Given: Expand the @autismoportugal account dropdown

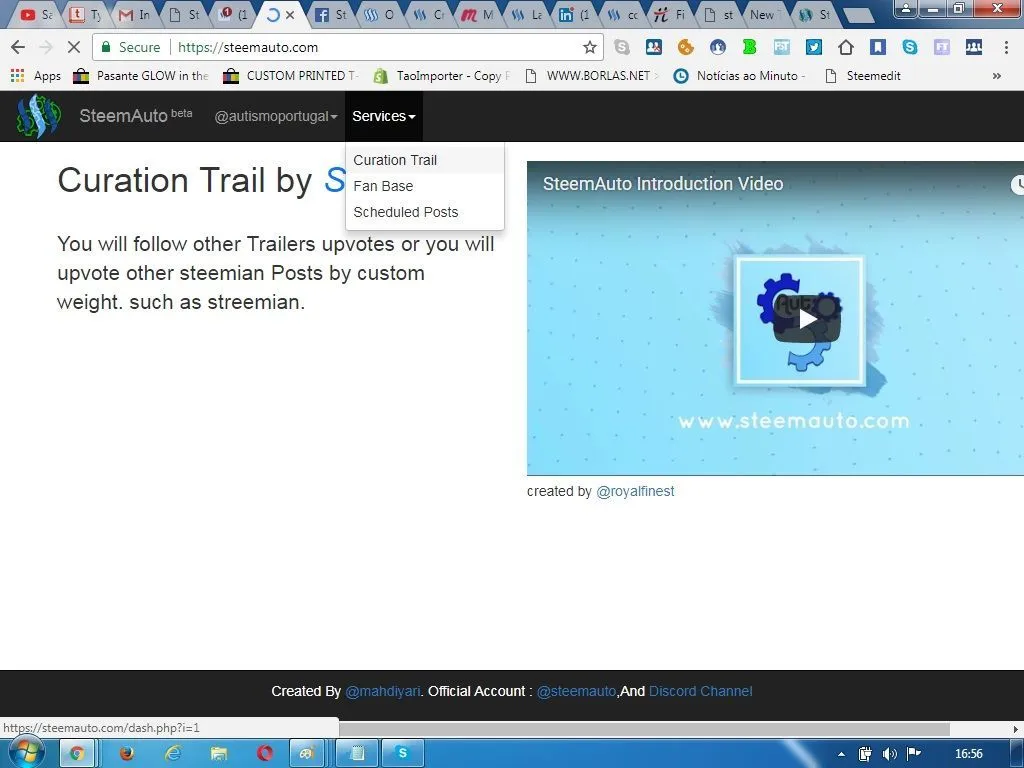Looking at the screenshot, I should [x=276, y=116].
